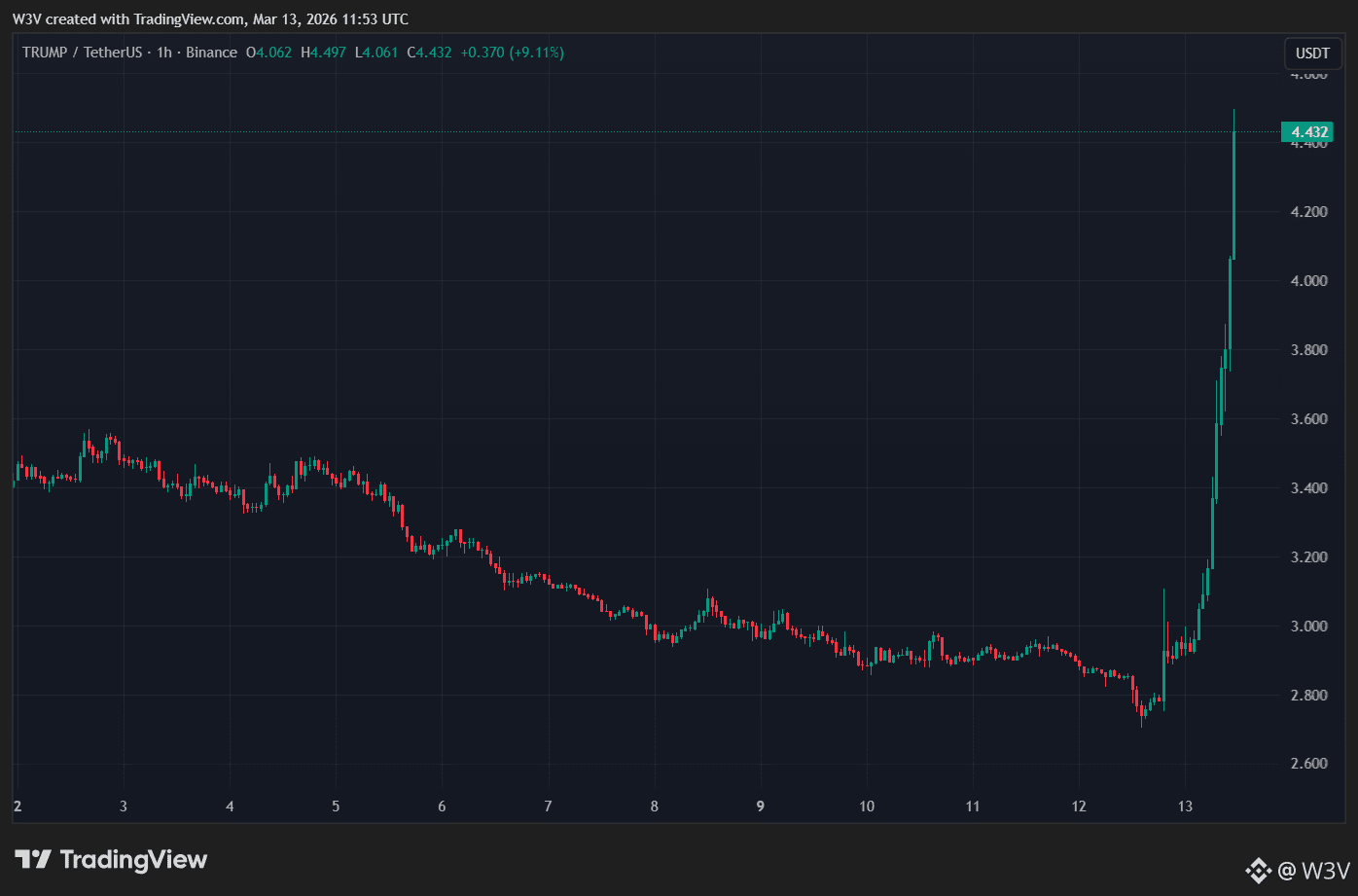The image size is (1358, 896).
Task: Click date label 13 on time axis
Action: click(x=1185, y=806)
